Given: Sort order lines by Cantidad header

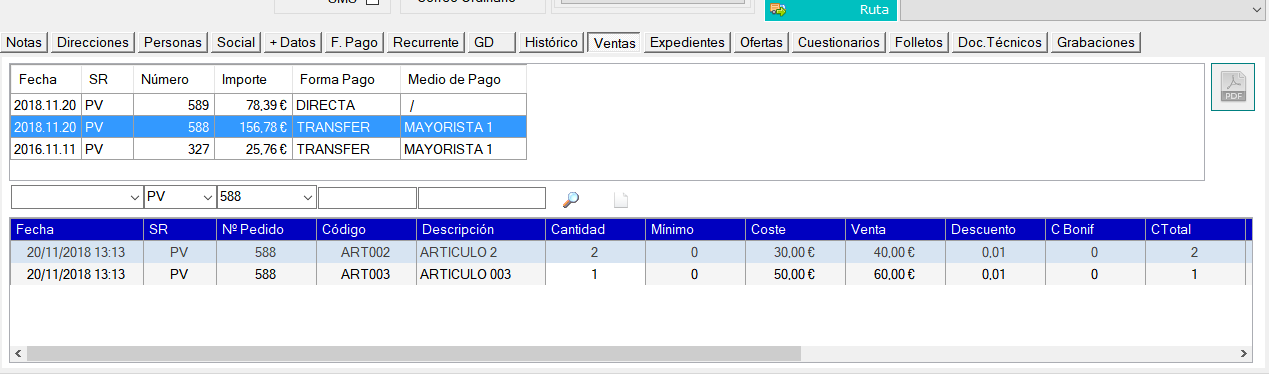Looking at the screenshot, I should click(595, 230).
